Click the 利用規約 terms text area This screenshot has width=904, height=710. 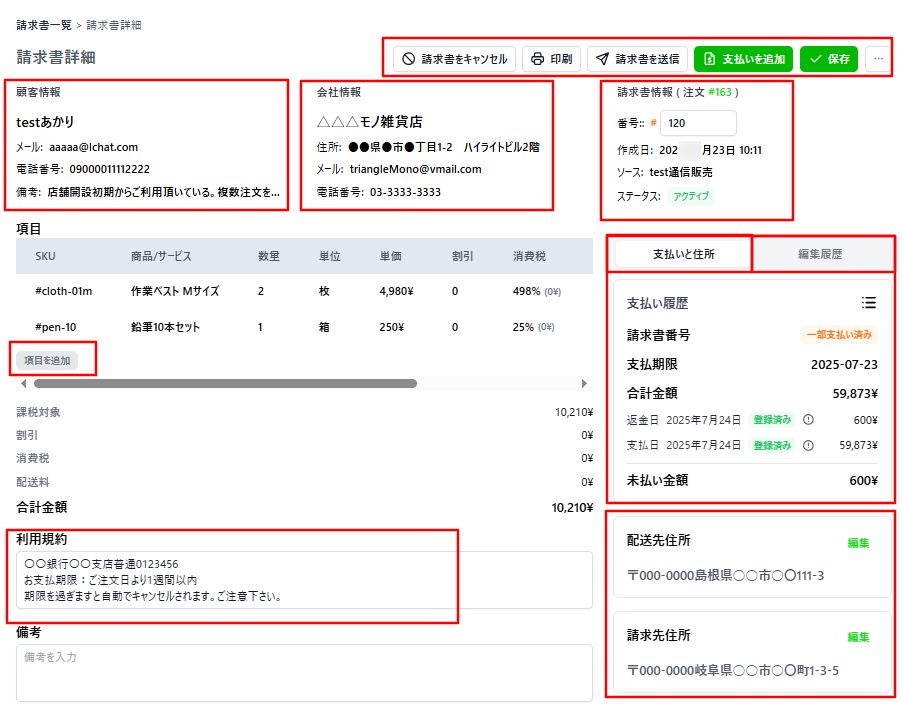[x=304, y=580]
